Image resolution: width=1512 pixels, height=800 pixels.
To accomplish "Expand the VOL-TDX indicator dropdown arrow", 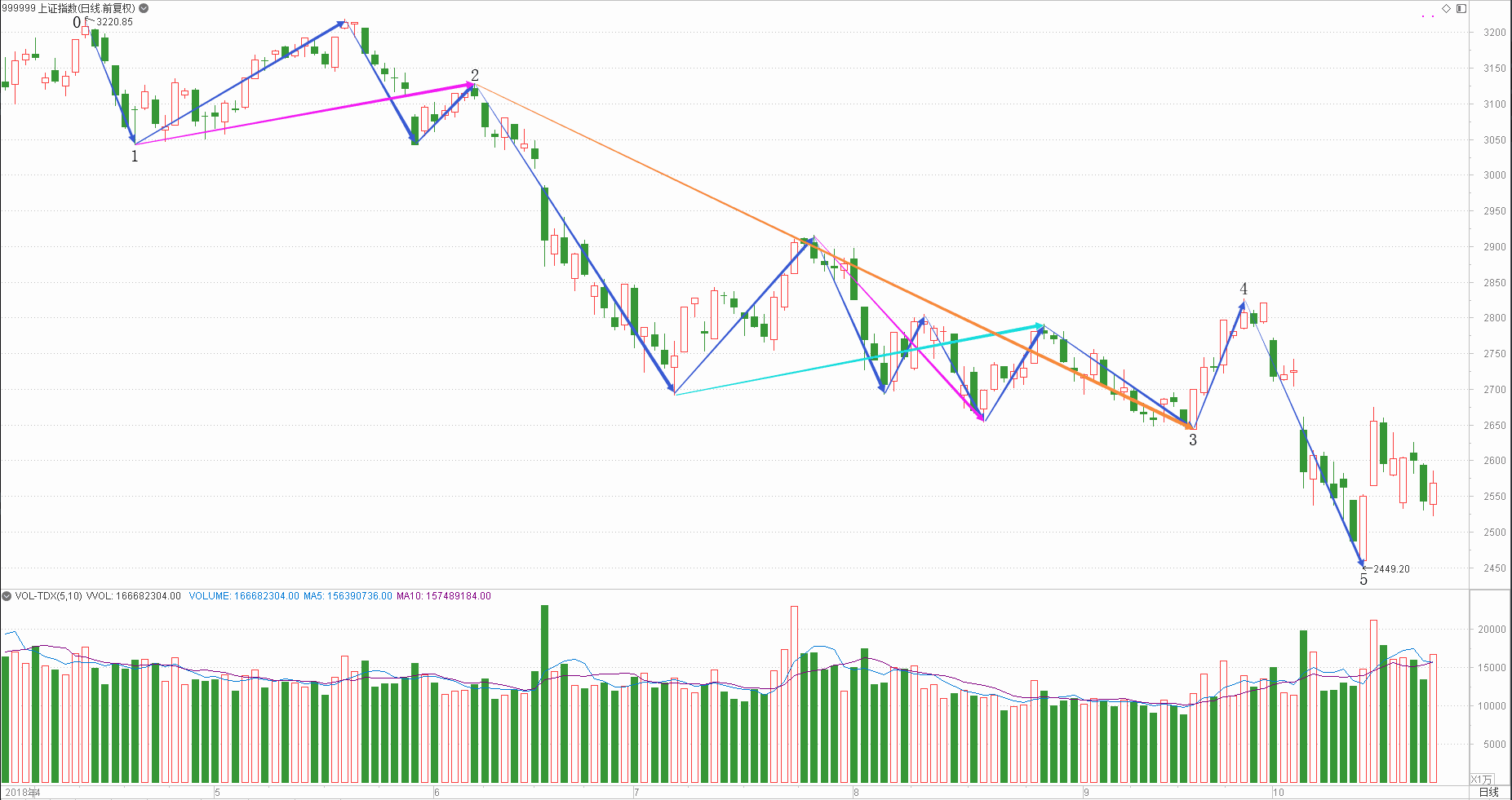I will [x=7, y=596].
